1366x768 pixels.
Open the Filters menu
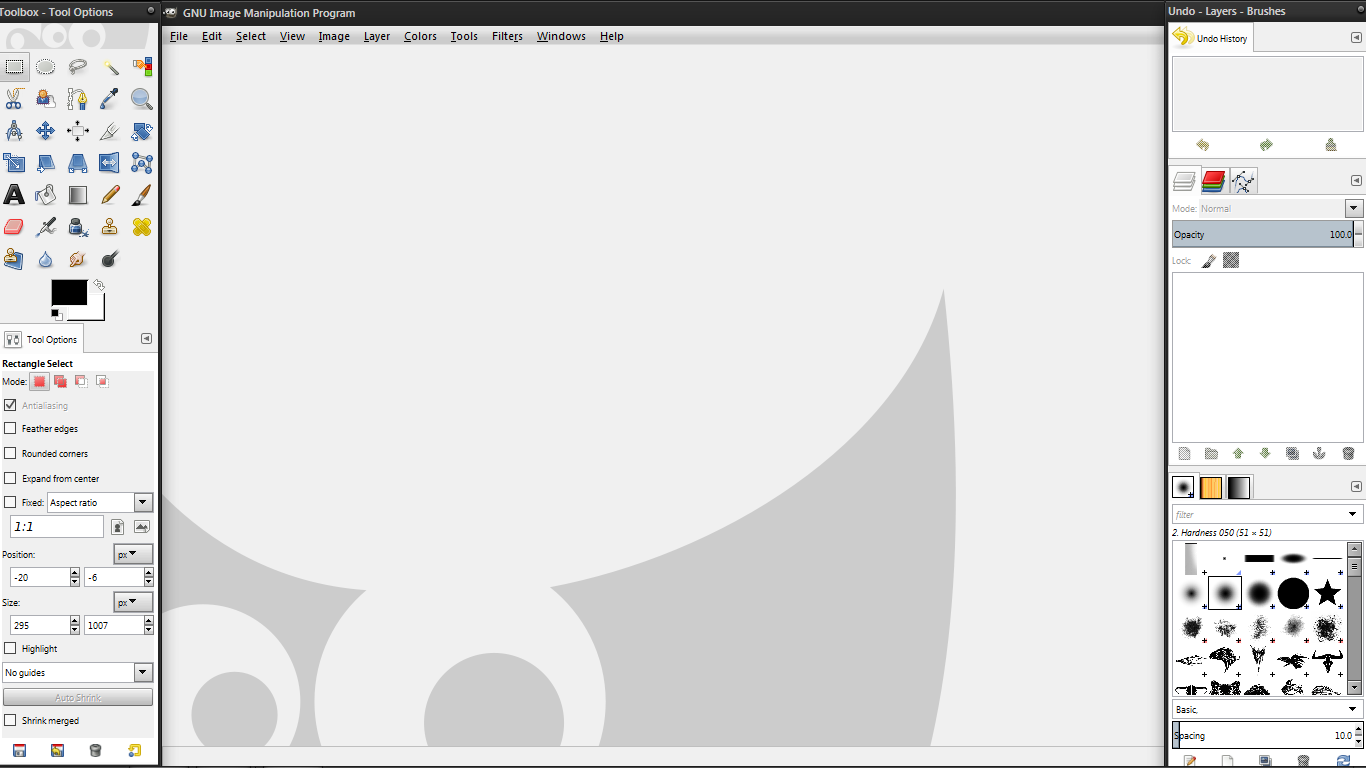(x=507, y=36)
